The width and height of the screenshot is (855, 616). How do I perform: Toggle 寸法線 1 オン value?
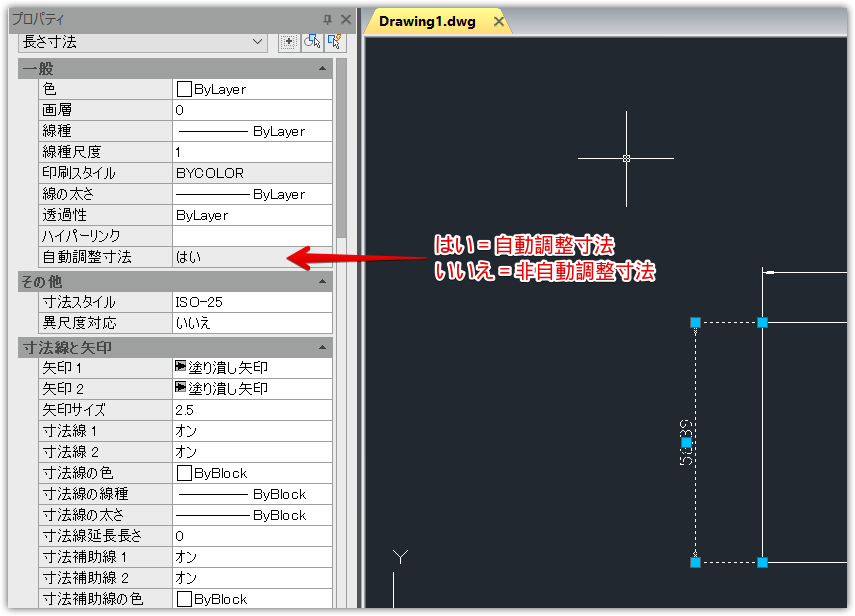tap(252, 431)
